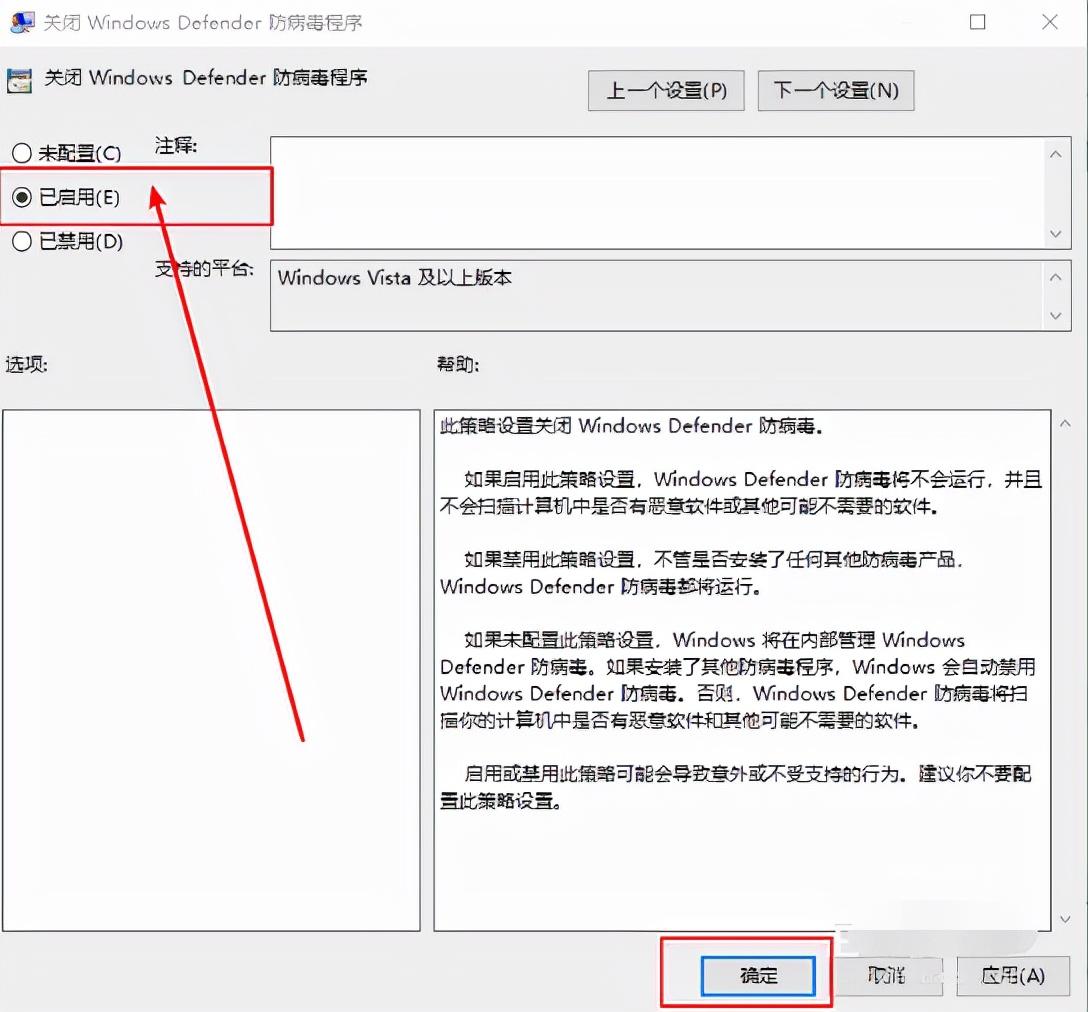
Task: Select the 已禁用(D) radio button
Action: [x=21, y=241]
